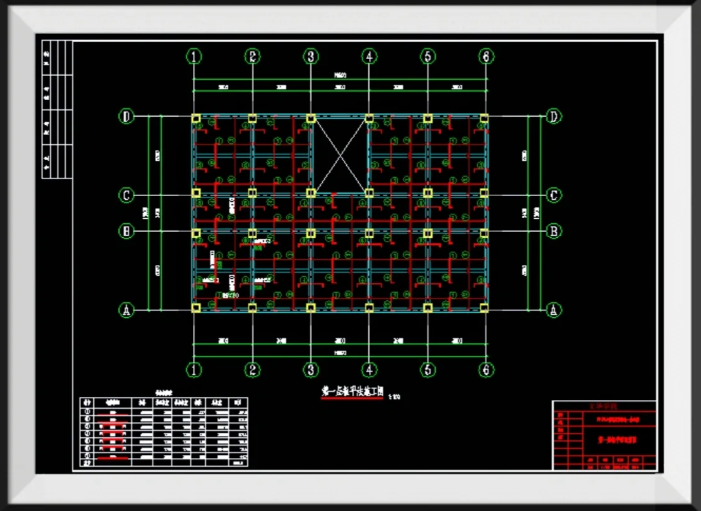701x511 pixels.
Task: Select X-marked slab opening between axes 3 and 4
Action: click(x=340, y=155)
